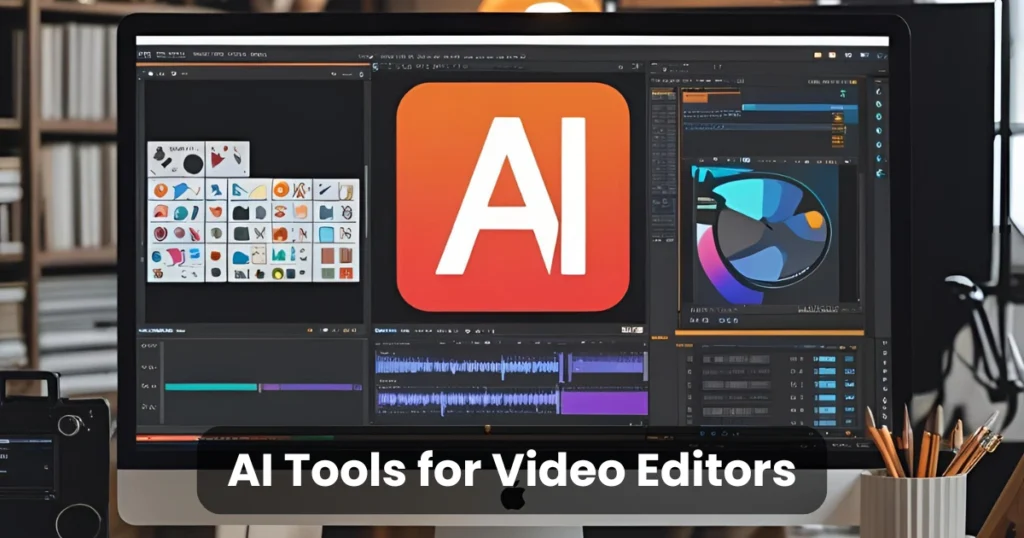The height and width of the screenshot is (538, 1024).
Task: Click the blue value button in first list row
Action: click(x=826, y=357)
